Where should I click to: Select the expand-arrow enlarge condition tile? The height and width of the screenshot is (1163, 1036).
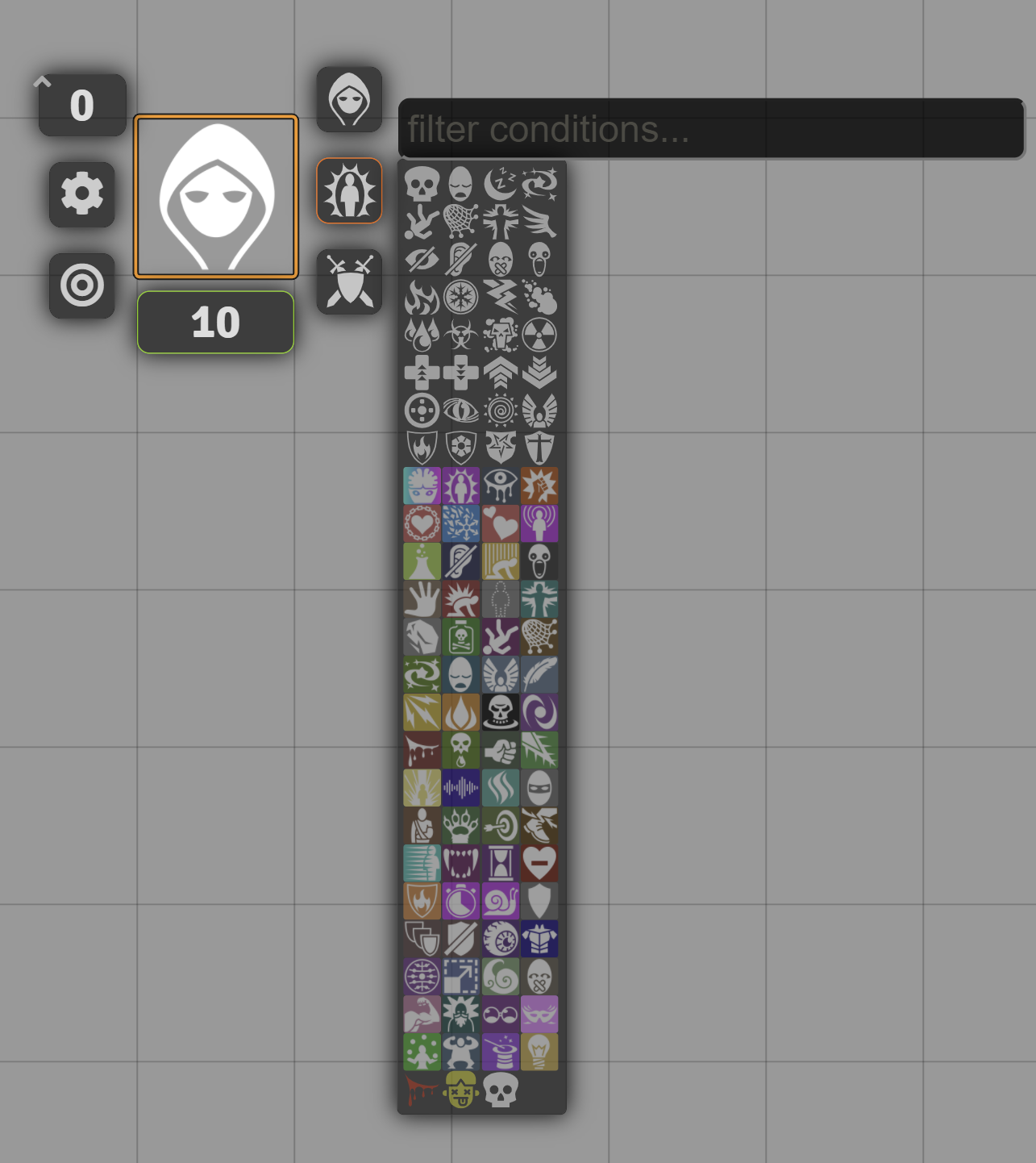click(x=460, y=977)
